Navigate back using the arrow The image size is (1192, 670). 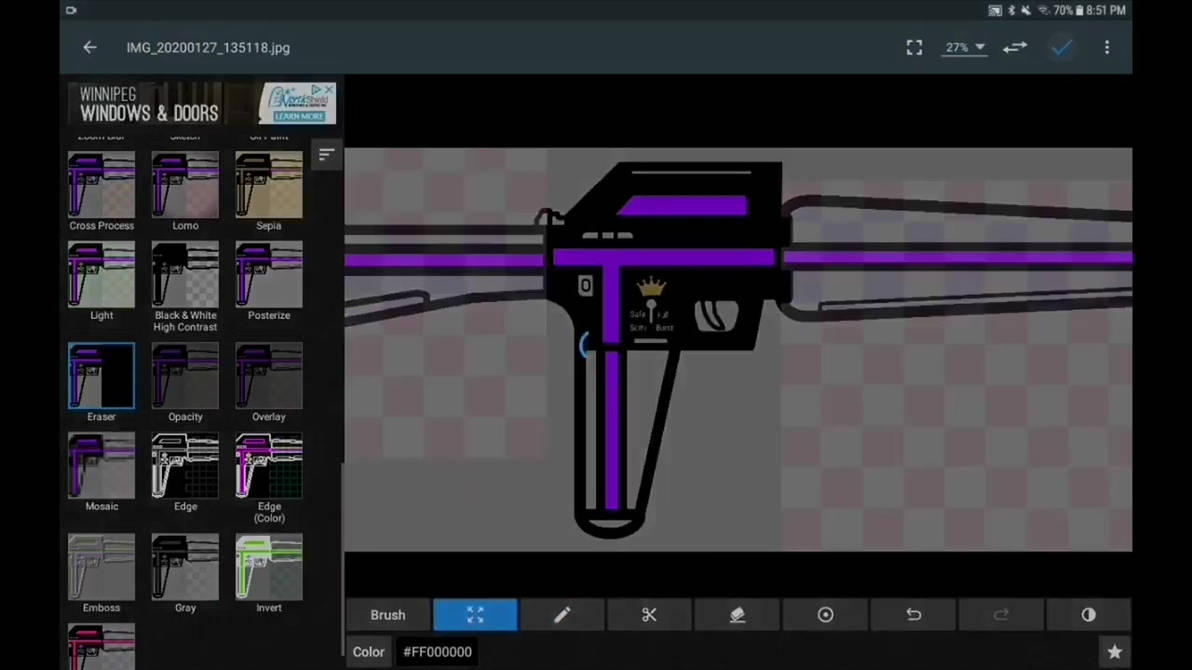89,47
